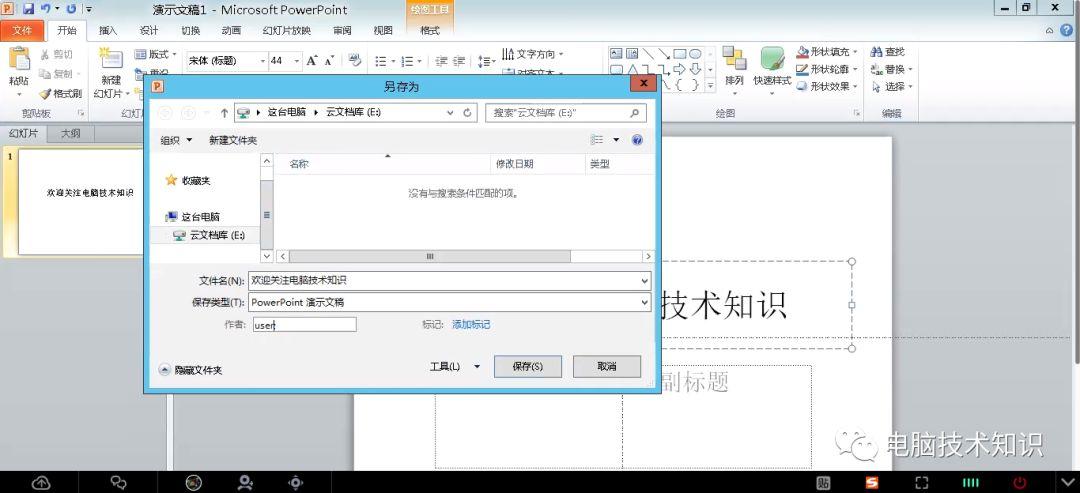Open the File (文件) tab
This screenshot has height=493, width=1080.
point(22,30)
